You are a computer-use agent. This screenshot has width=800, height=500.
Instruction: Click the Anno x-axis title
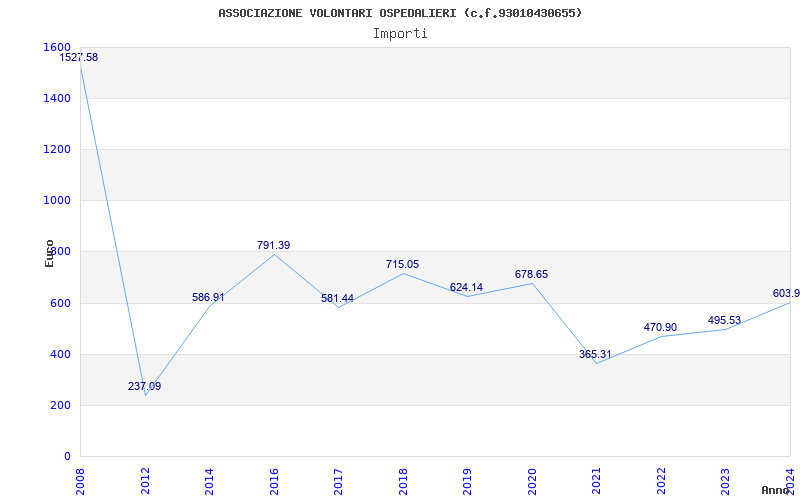point(776,490)
